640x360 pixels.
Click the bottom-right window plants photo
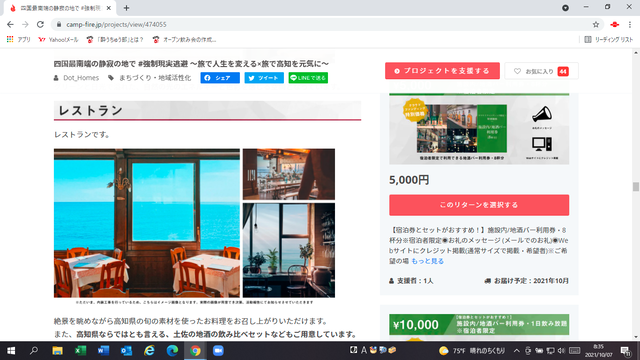pyautogui.click(x=289, y=250)
